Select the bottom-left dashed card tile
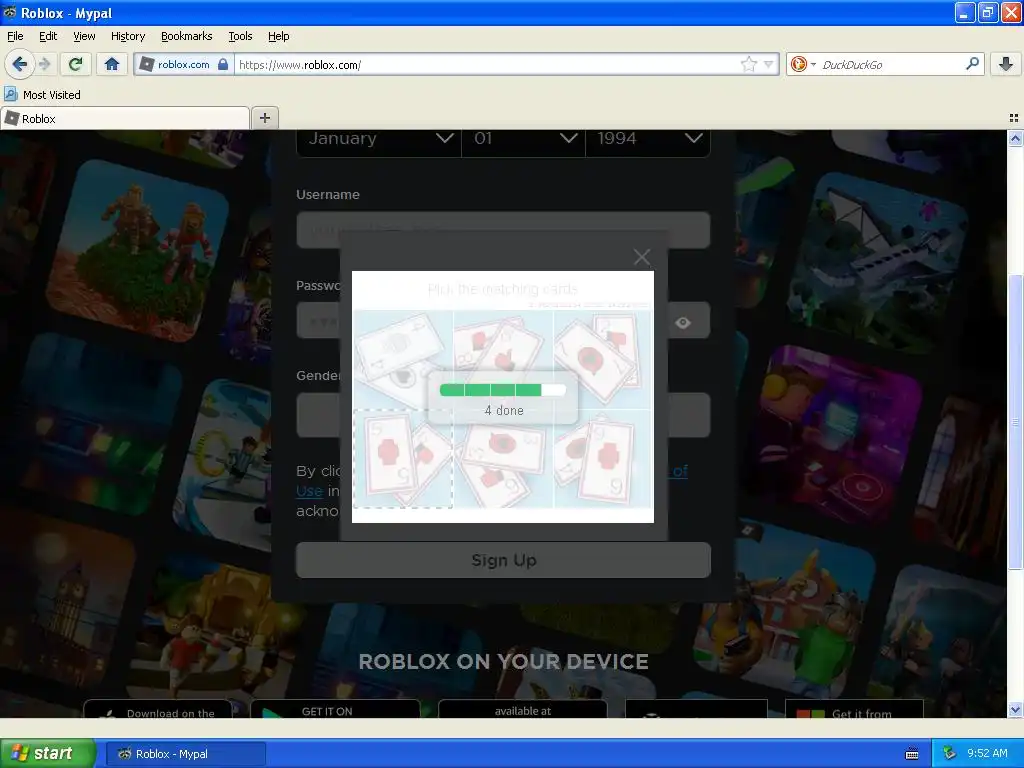Viewport: 1024px width, 768px height. click(x=403, y=458)
